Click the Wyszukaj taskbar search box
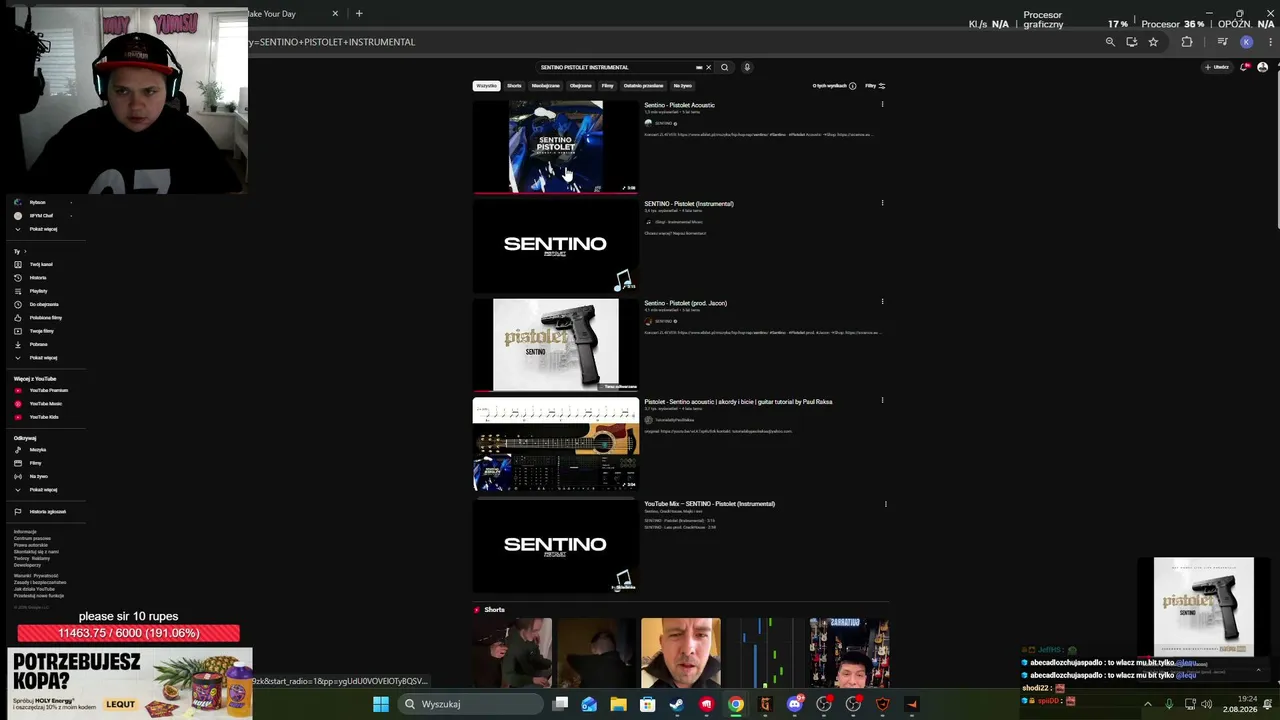The image size is (1280, 720). coord(470,704)
